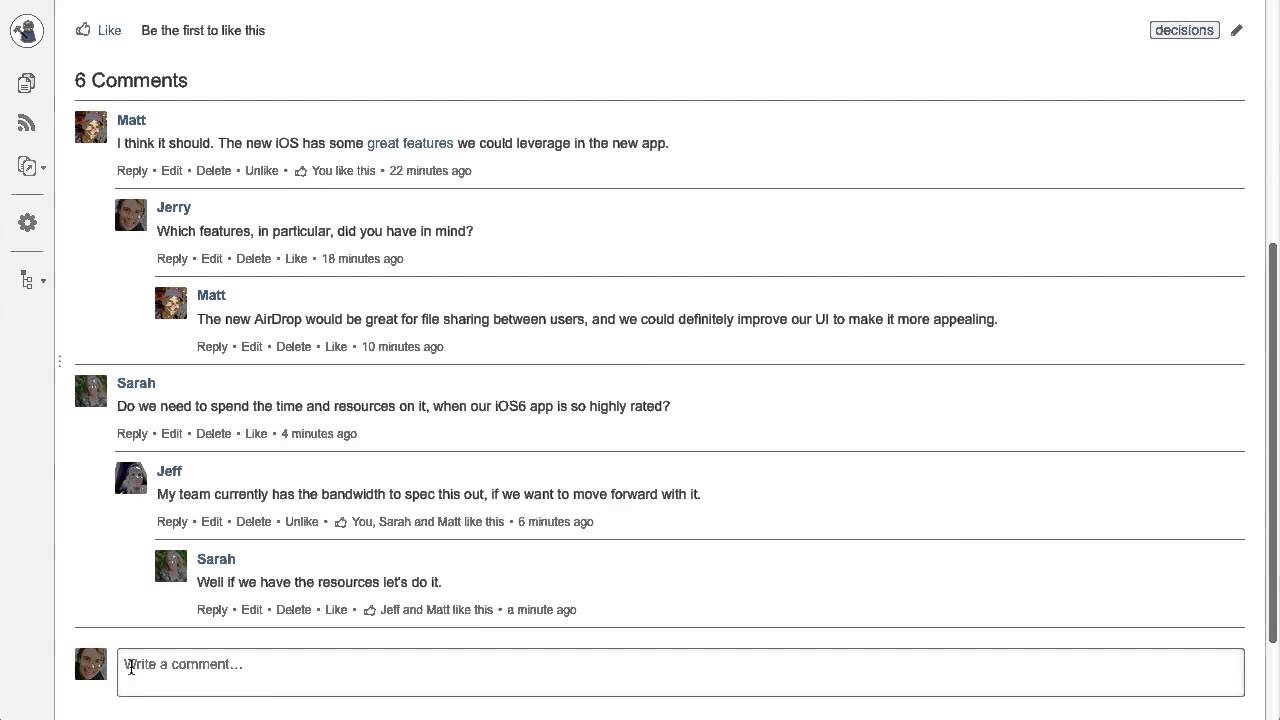Click the vertical page scrollbar
Screen dimensions: 1280x720
(x=1273, y=440)
